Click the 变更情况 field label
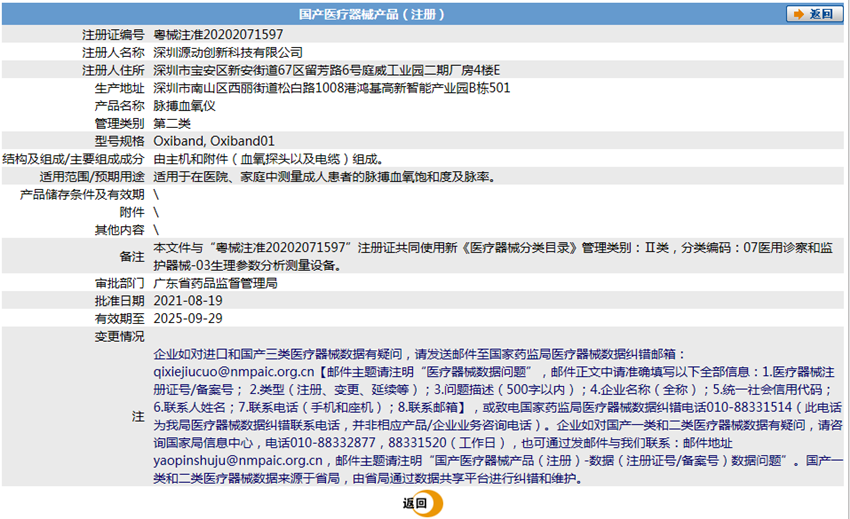850x519 pixels. (120, 336)
